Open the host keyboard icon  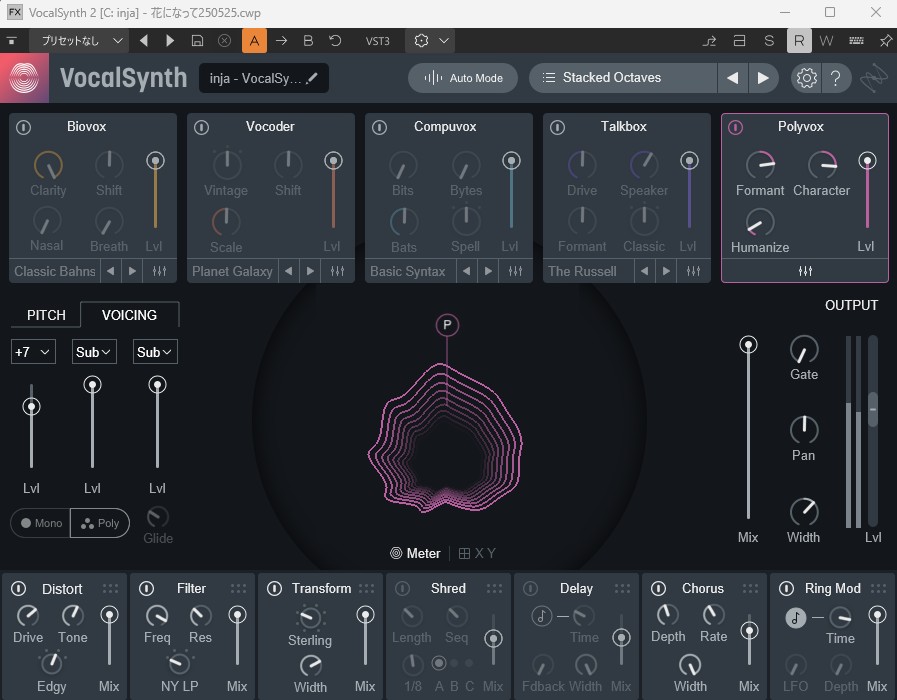(x=856, y=41)
